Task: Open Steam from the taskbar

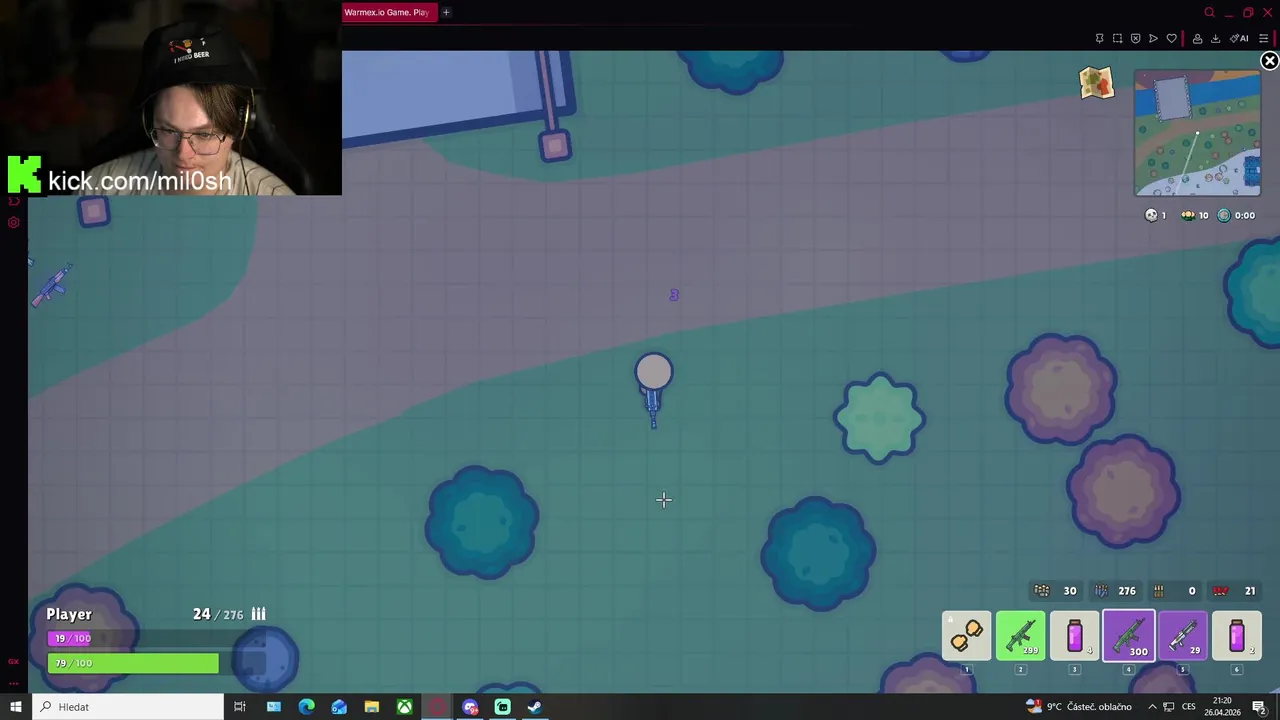Action: pos(535,707)
